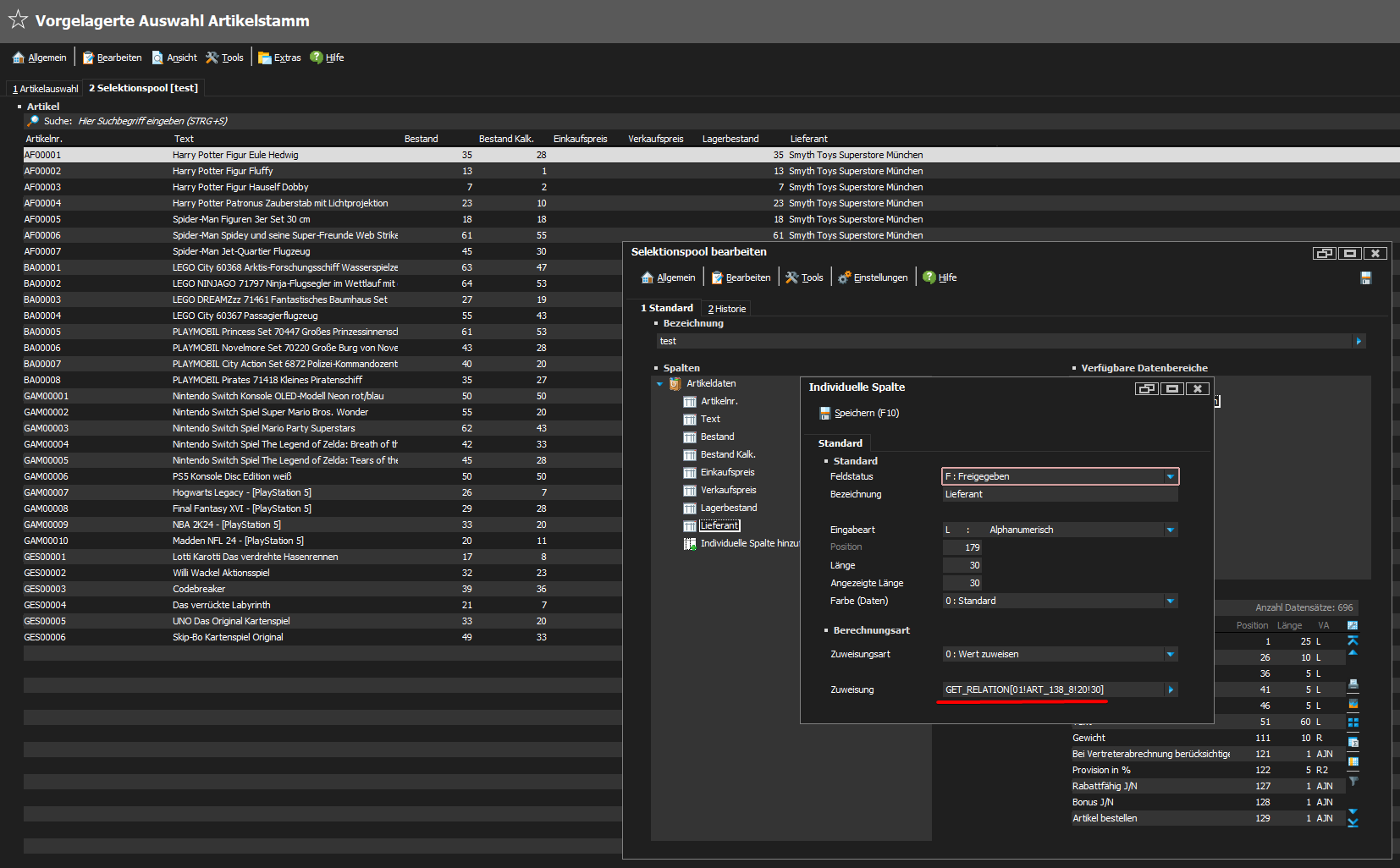1400x868 pixels.
Task: Select Text column in Spalten tree
Action: [x=710, y=419]
